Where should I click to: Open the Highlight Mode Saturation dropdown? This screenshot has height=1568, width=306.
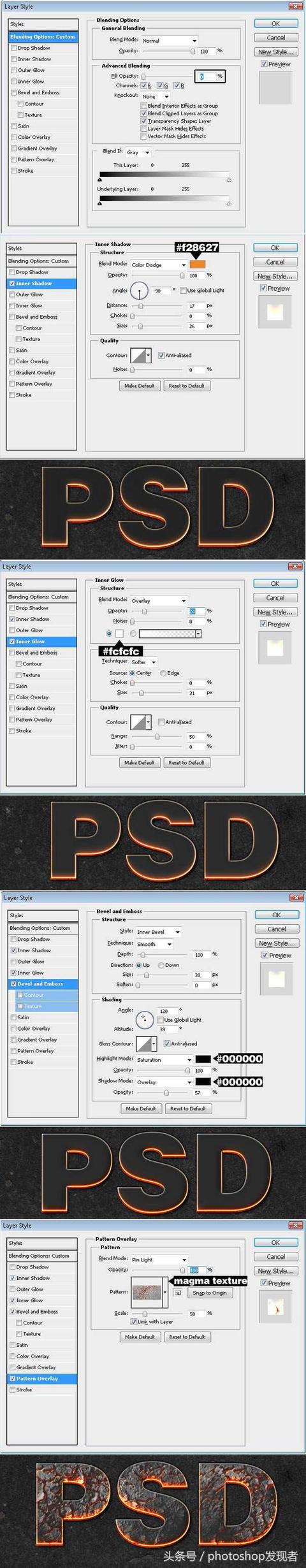(164, 1059)
